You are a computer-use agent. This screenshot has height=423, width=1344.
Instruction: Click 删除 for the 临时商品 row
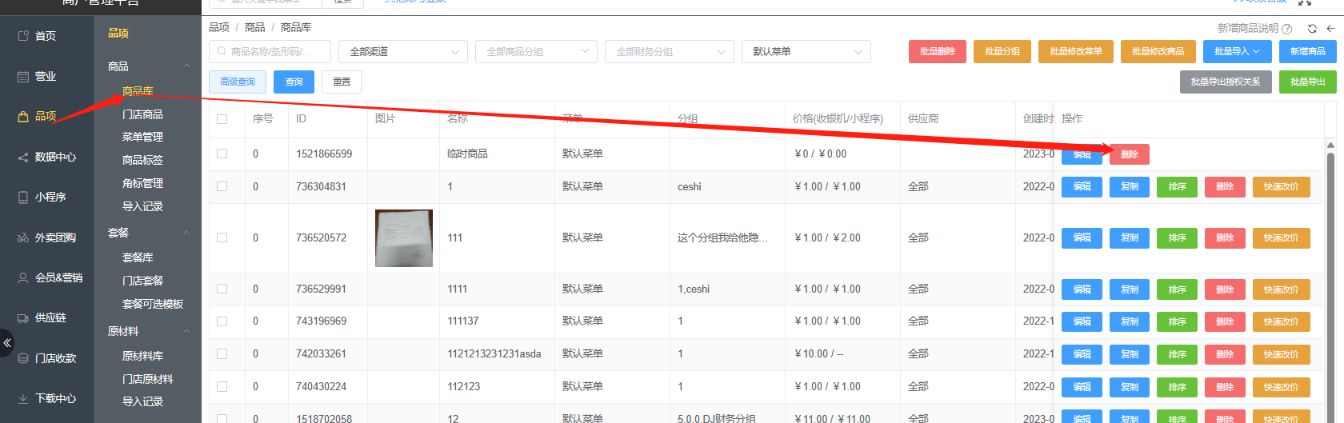point(1130,154)
